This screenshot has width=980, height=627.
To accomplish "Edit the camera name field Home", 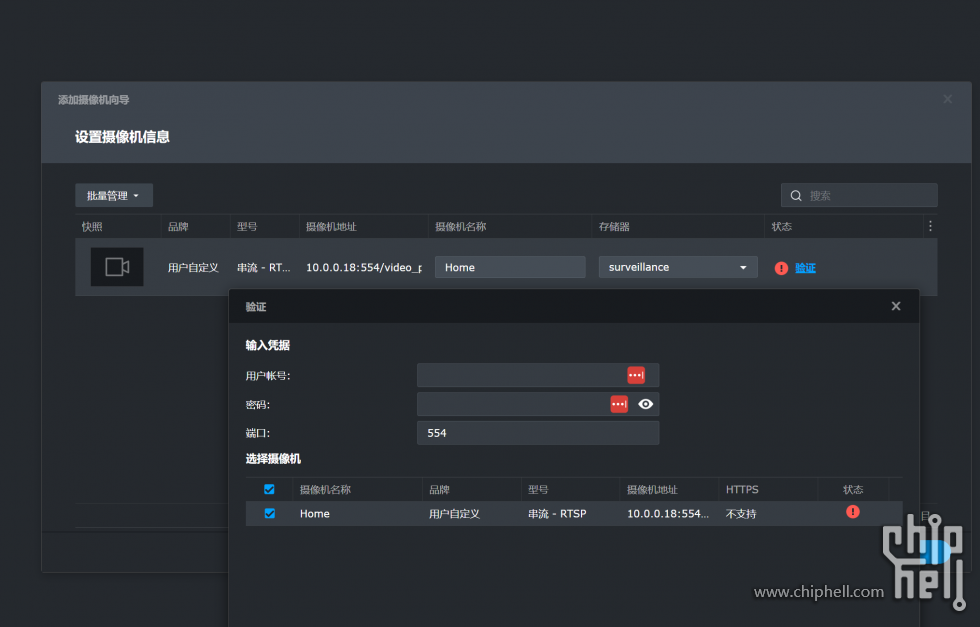I will click(x=510, y=267).
